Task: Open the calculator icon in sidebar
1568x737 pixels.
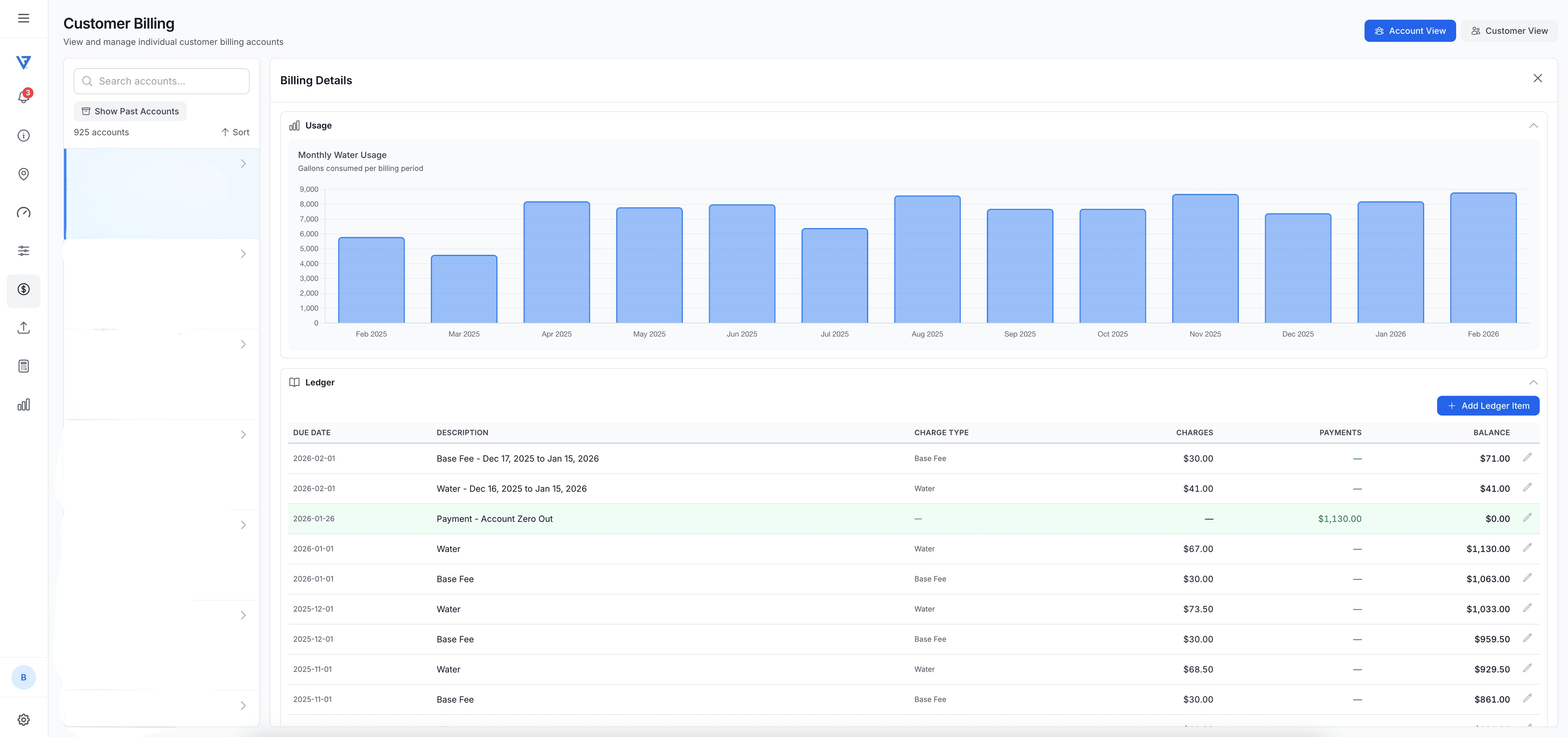Action: click(23, 365)
